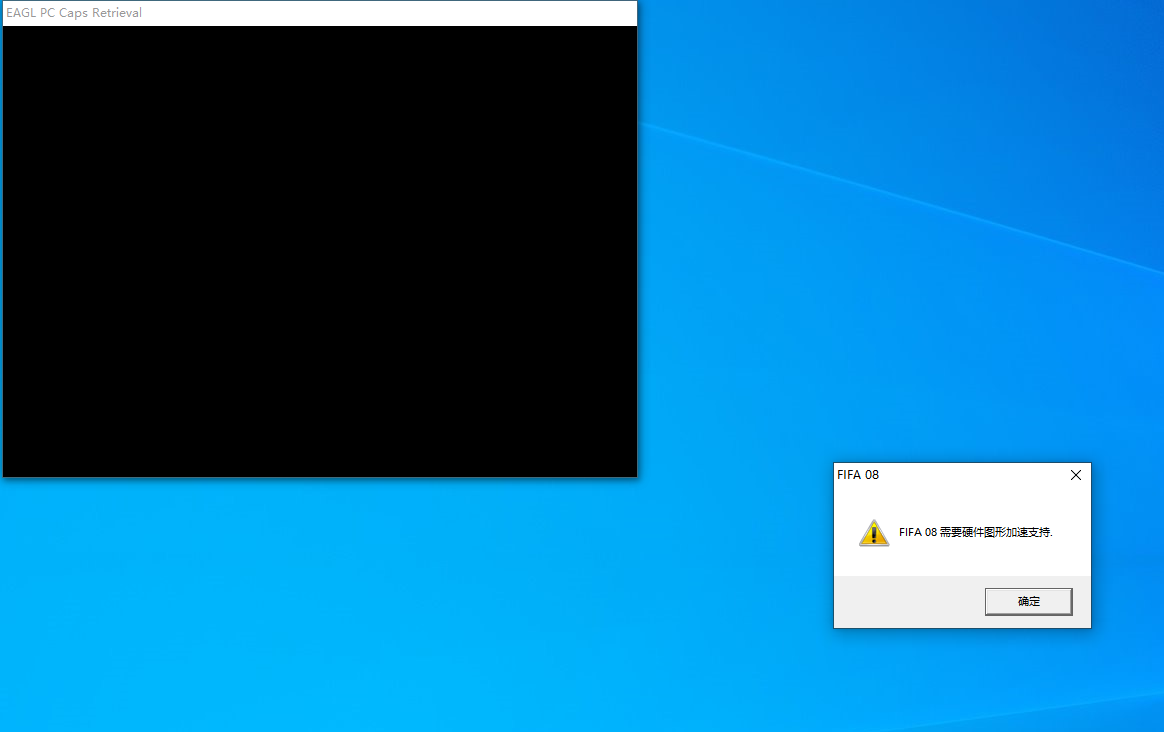Close the FIFA 08 warning dialog
The image size is (1164, 732).
pos(1076,475)
